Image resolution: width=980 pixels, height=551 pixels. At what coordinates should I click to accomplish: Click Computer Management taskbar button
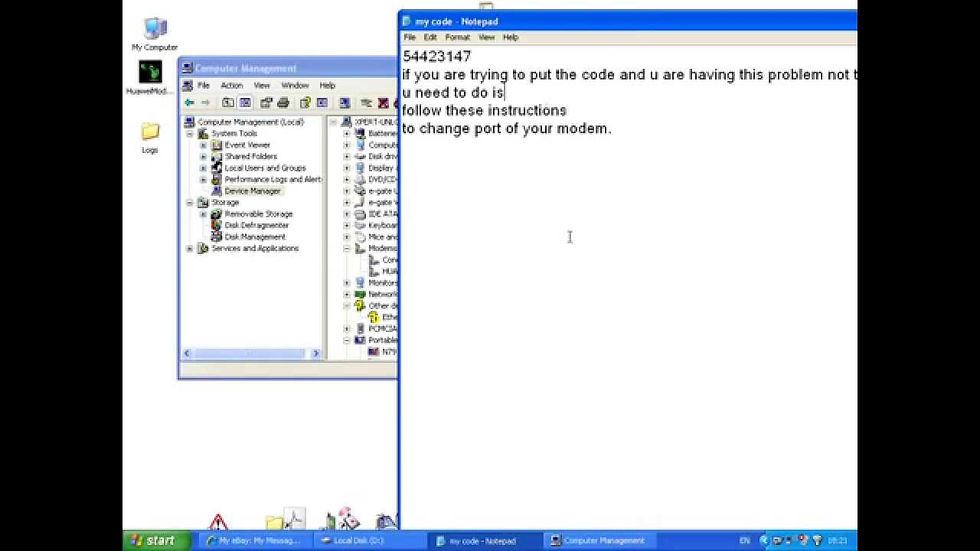click(598, 540)
